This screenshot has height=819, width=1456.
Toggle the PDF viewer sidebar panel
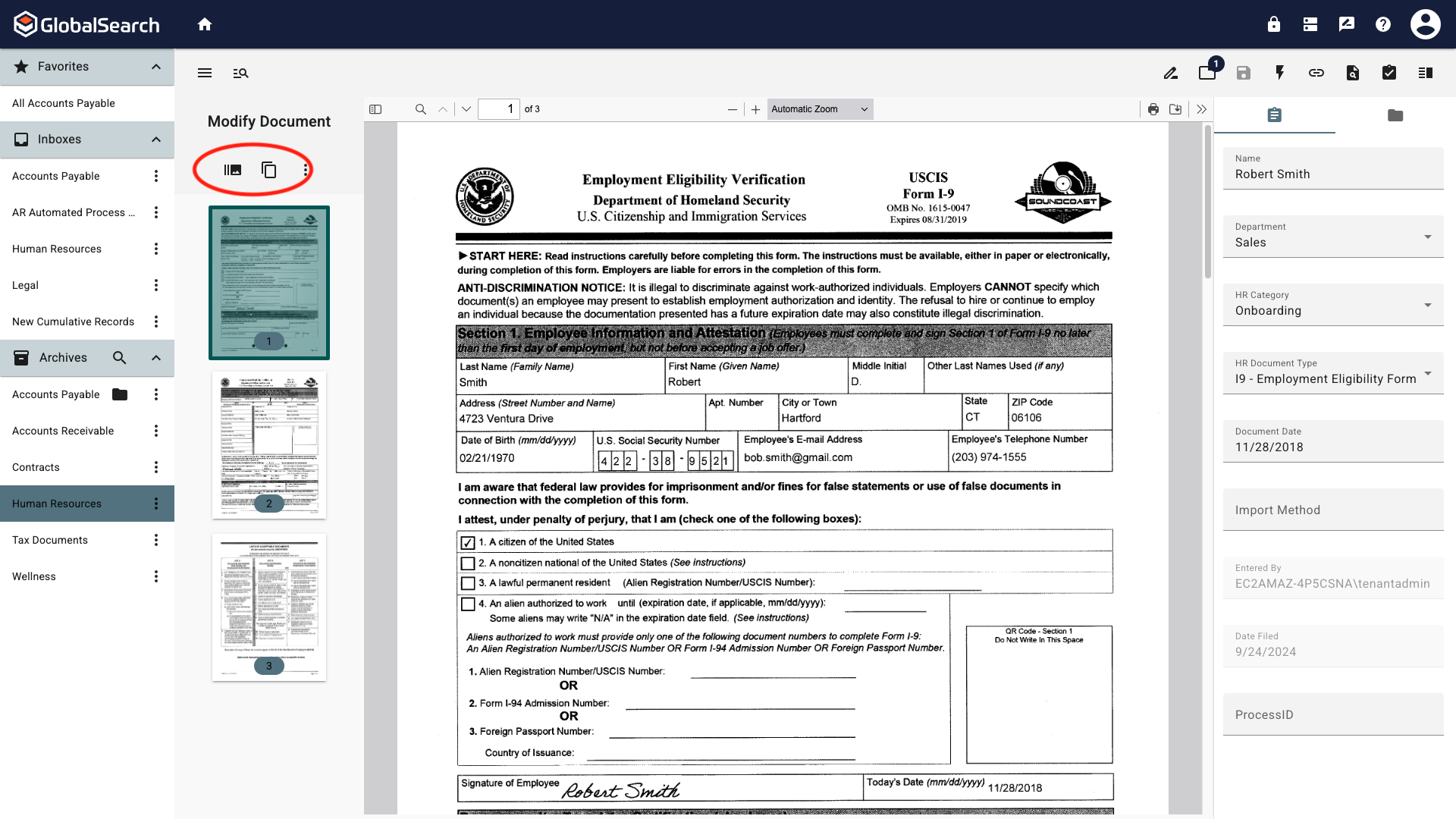tap(375, 108)
